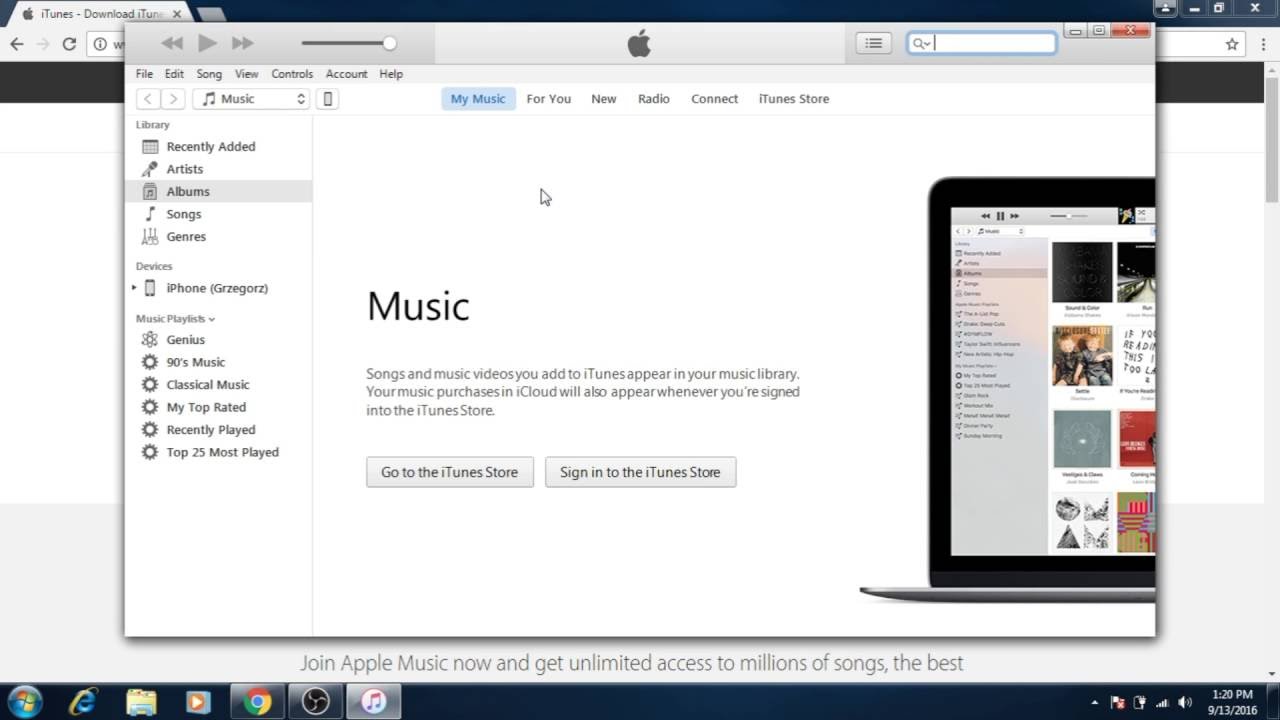Open a new Chrome tab
1280x720 pixels.
(x=210, y=14)
